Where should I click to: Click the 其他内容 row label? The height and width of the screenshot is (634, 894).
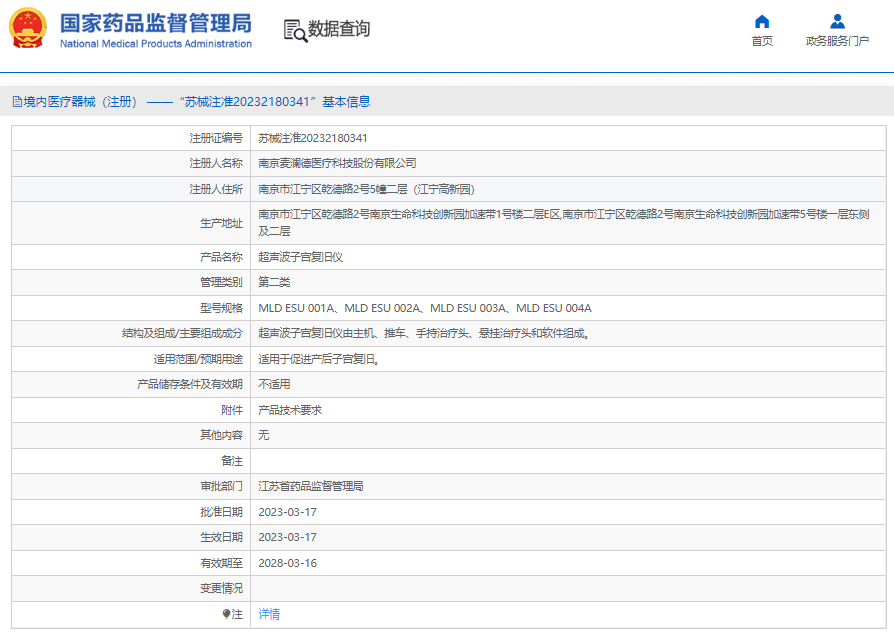tap(221, 435)
